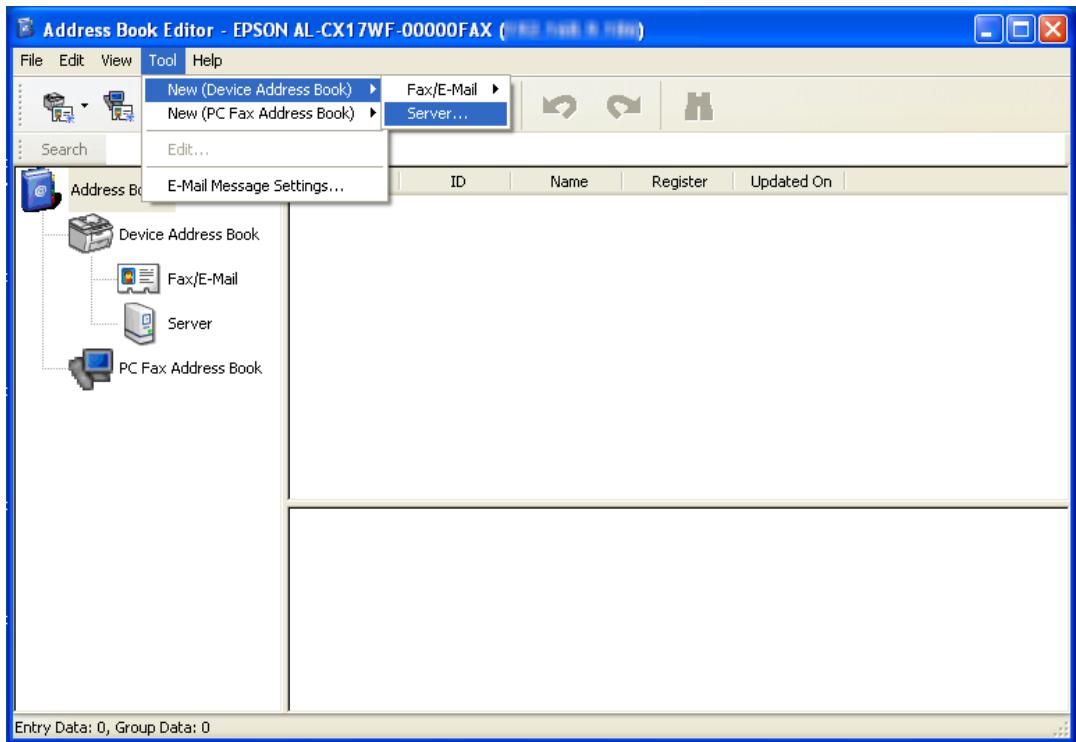1076x742 pixels.
Task: Click the printer icon beside Device Address Book
Action: (x=91, y=234)
